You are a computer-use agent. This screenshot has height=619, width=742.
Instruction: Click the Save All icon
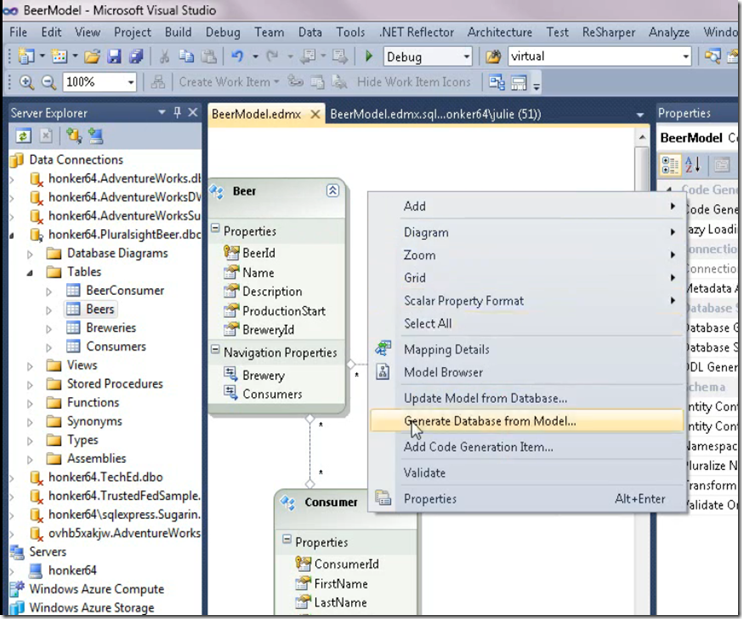pyautogui.click(x=136, y=57)
